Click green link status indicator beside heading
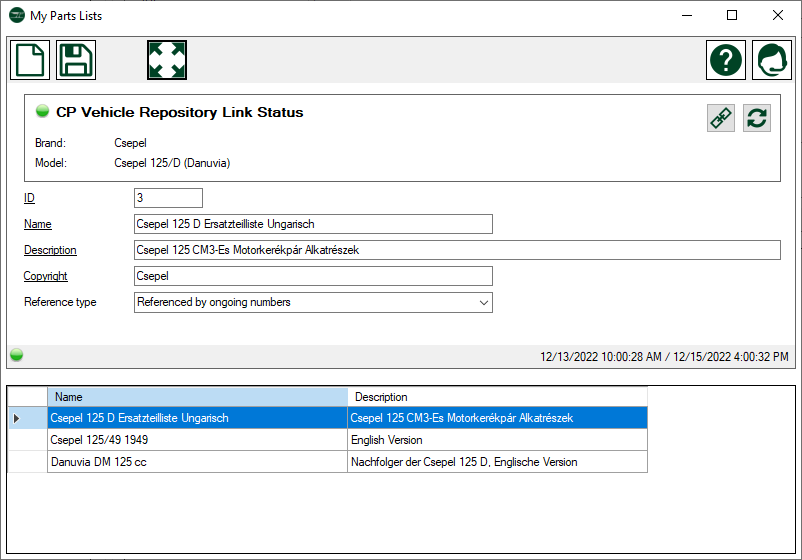This screenshot has width=802, height=560. [x=42, y=111]
